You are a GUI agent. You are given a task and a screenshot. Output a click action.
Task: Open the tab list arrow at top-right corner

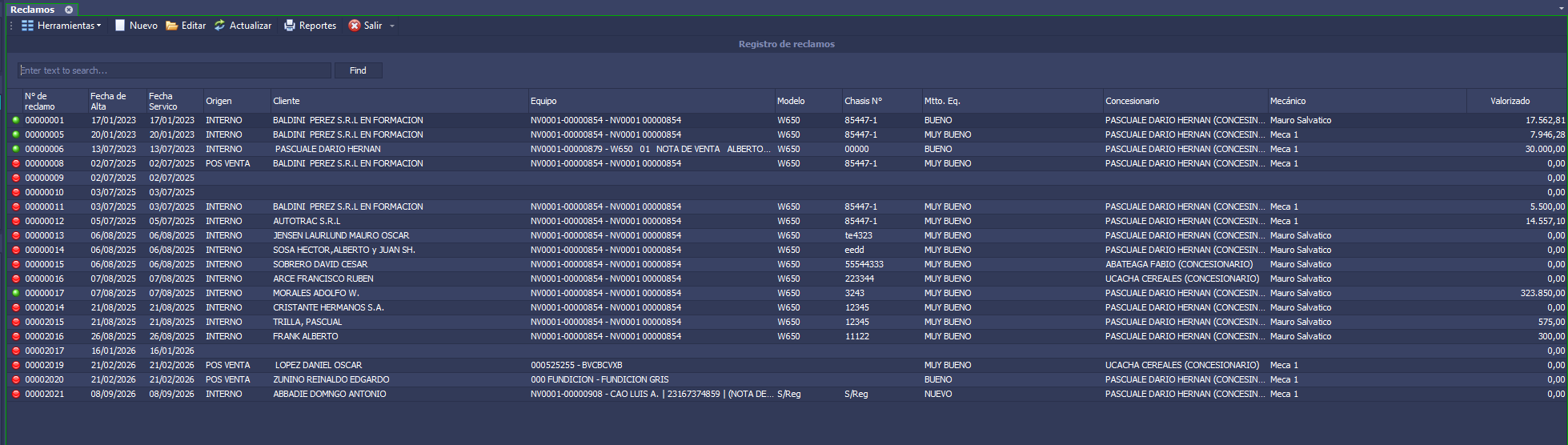tap(1561, 9)
